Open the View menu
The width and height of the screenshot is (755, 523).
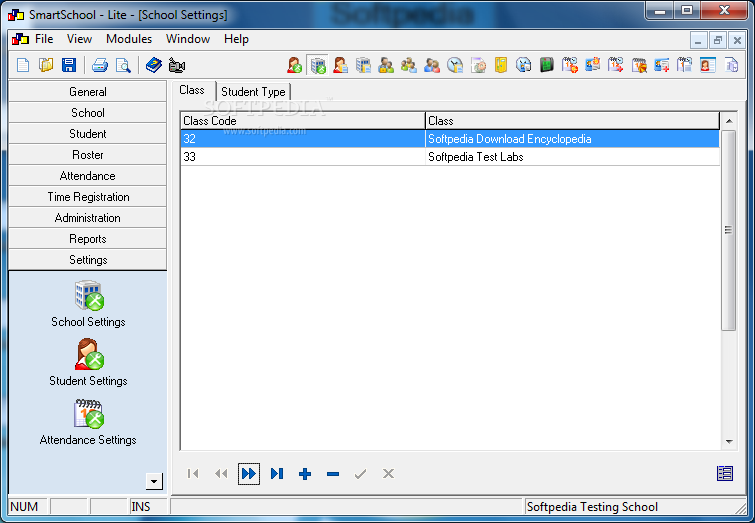coord(79,39)
